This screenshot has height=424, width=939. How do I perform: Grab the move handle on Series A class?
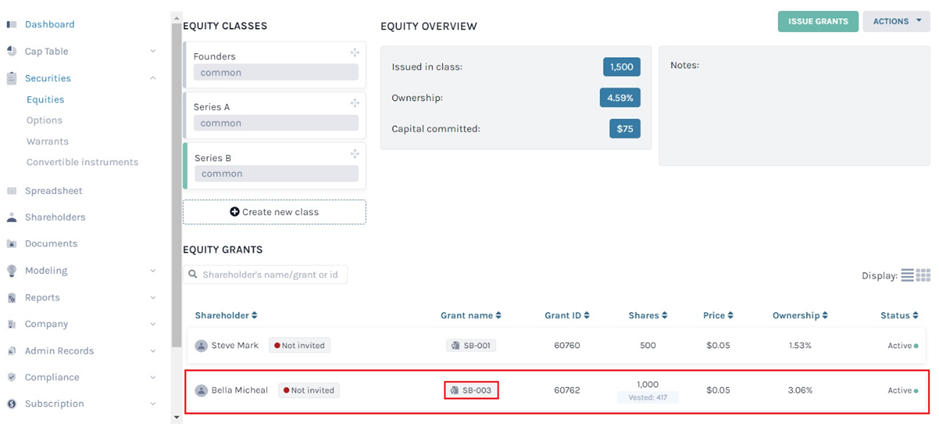(x=355, y=103)
